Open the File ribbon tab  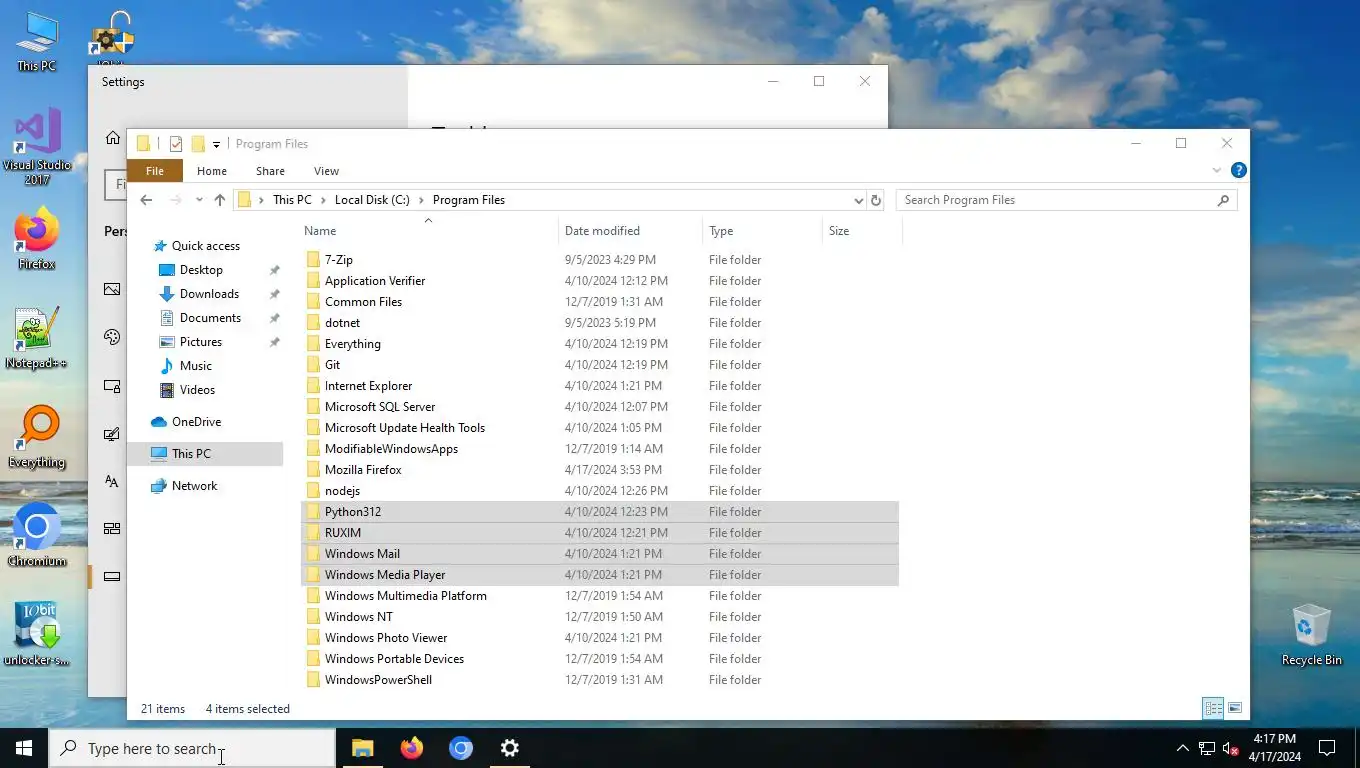pyautogui.click(x=154, y=171)
